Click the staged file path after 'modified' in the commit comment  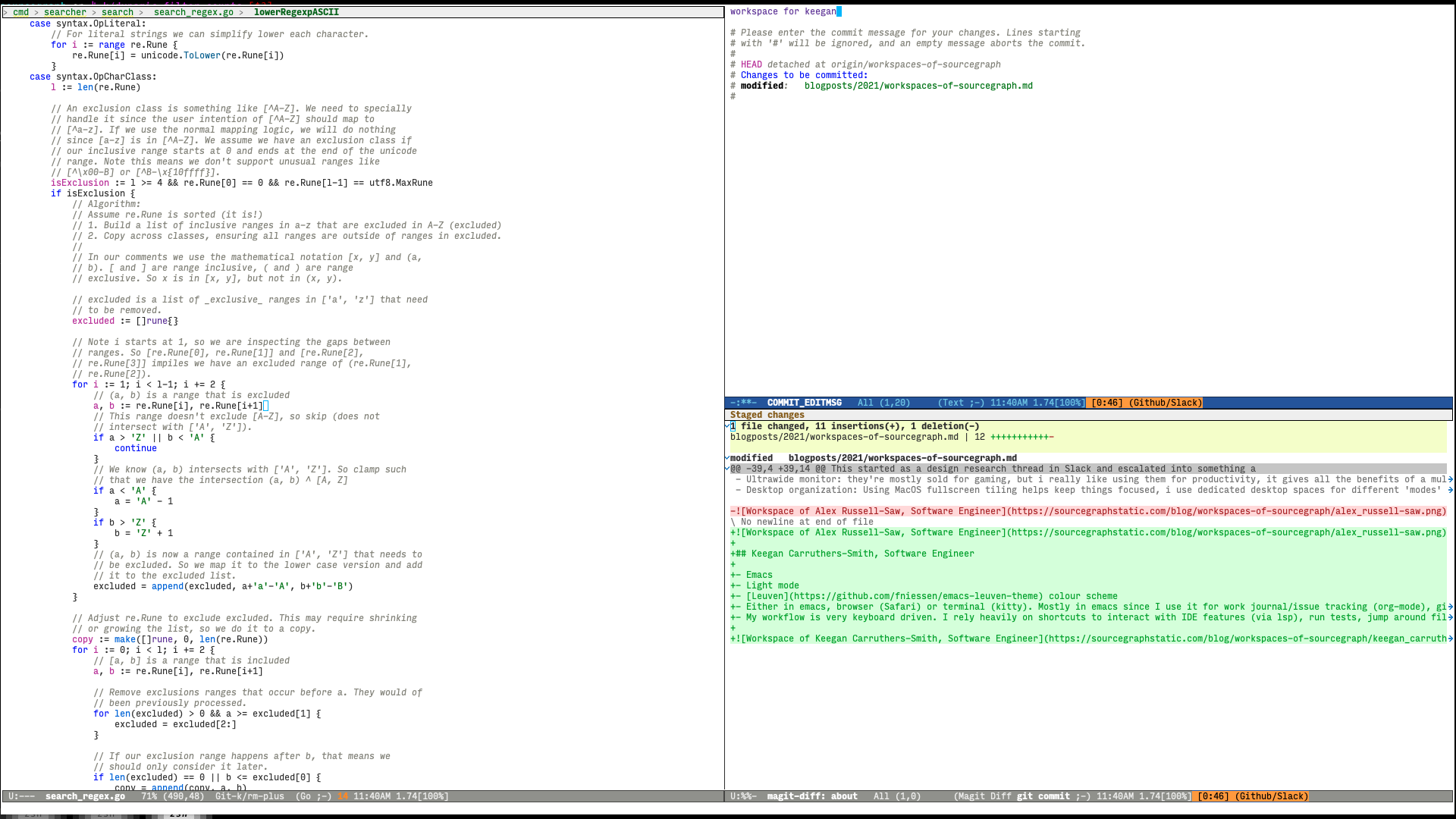click(918, 86)
